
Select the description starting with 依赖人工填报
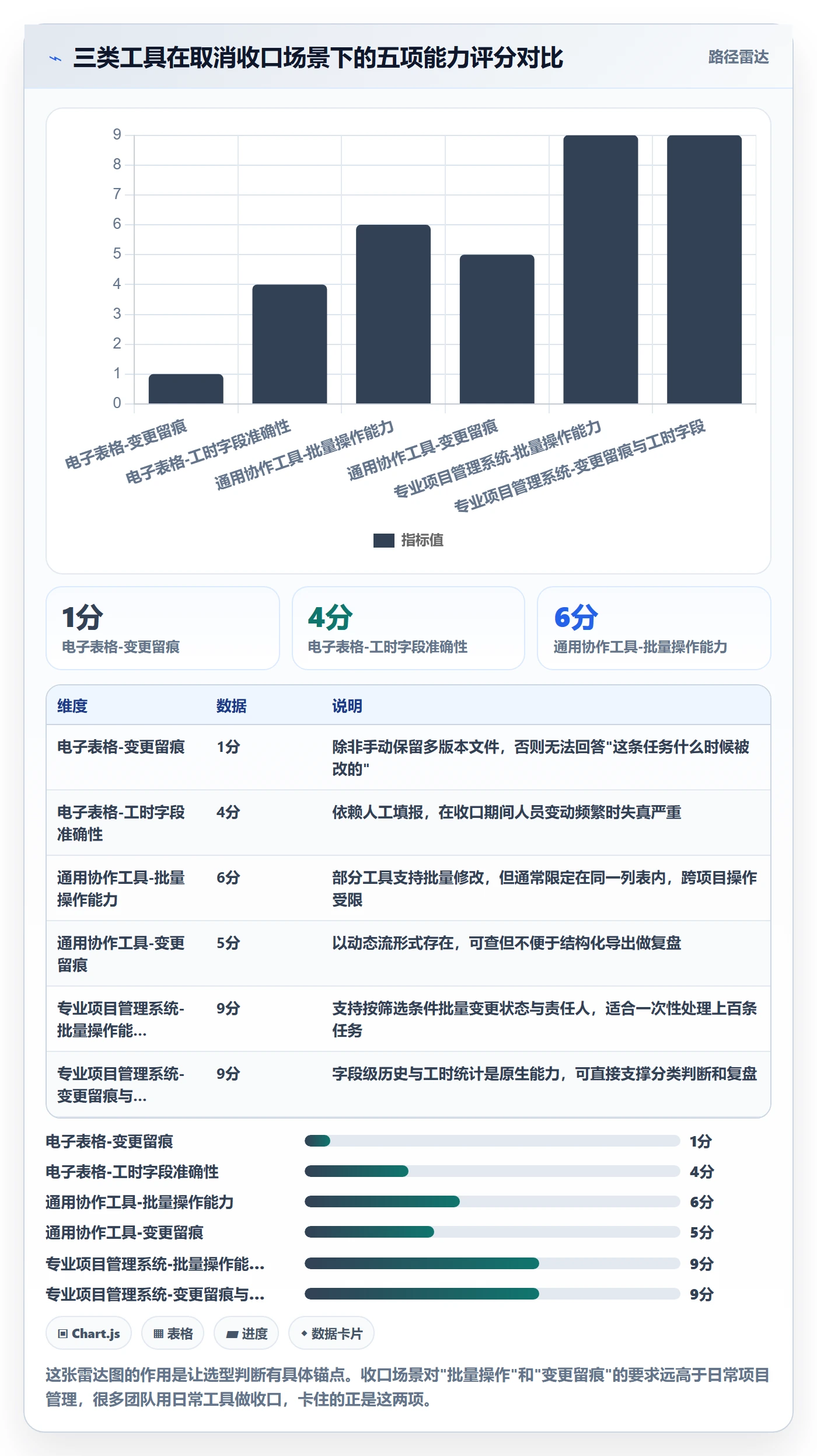[x=507, y=812]
